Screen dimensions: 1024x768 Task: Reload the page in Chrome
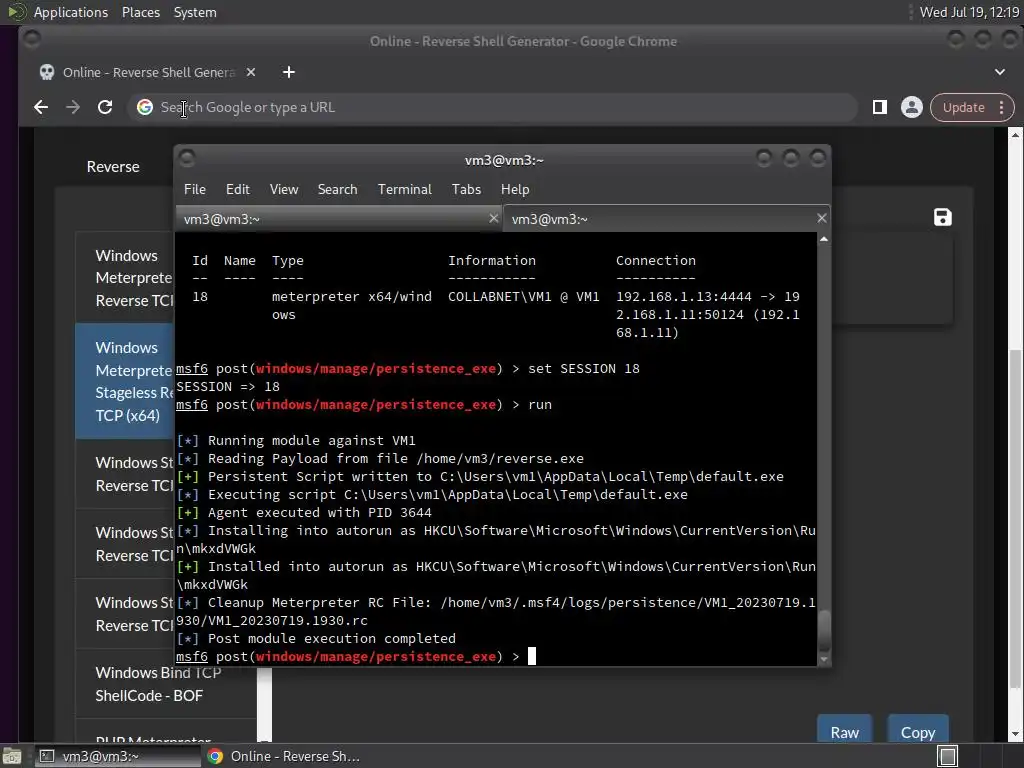104,107
